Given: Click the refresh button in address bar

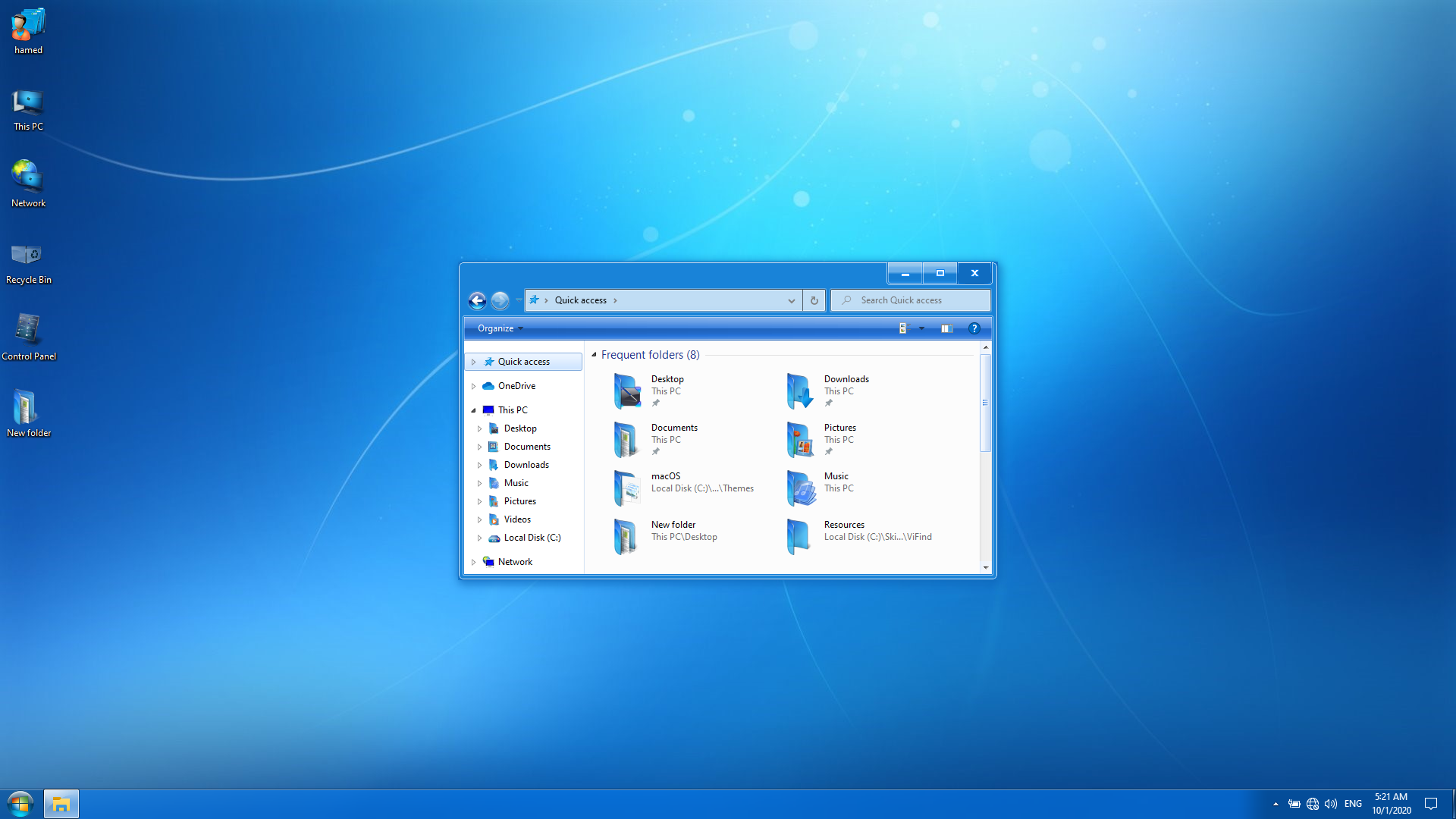Looking at the screenshot, I should (x=814, y=300).
